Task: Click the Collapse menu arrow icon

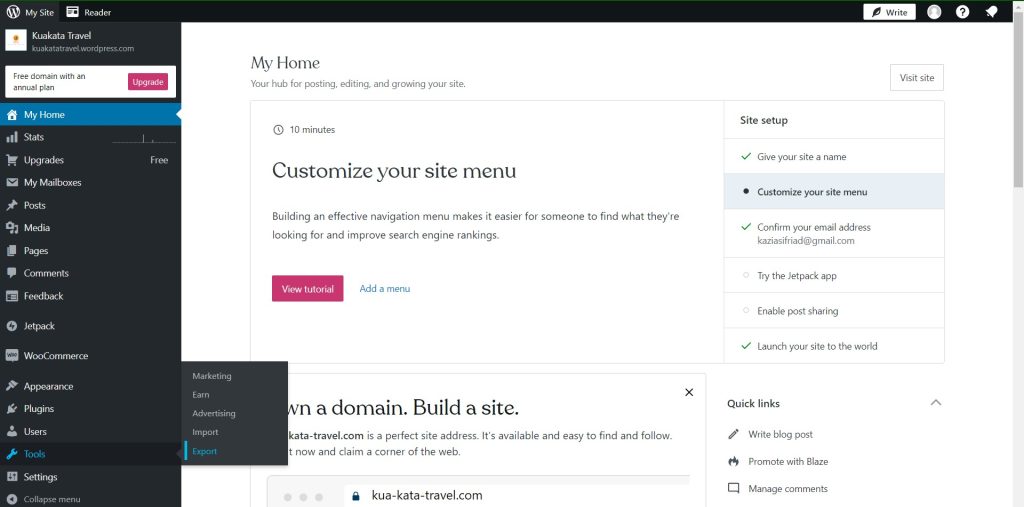Action: [12, 499]
